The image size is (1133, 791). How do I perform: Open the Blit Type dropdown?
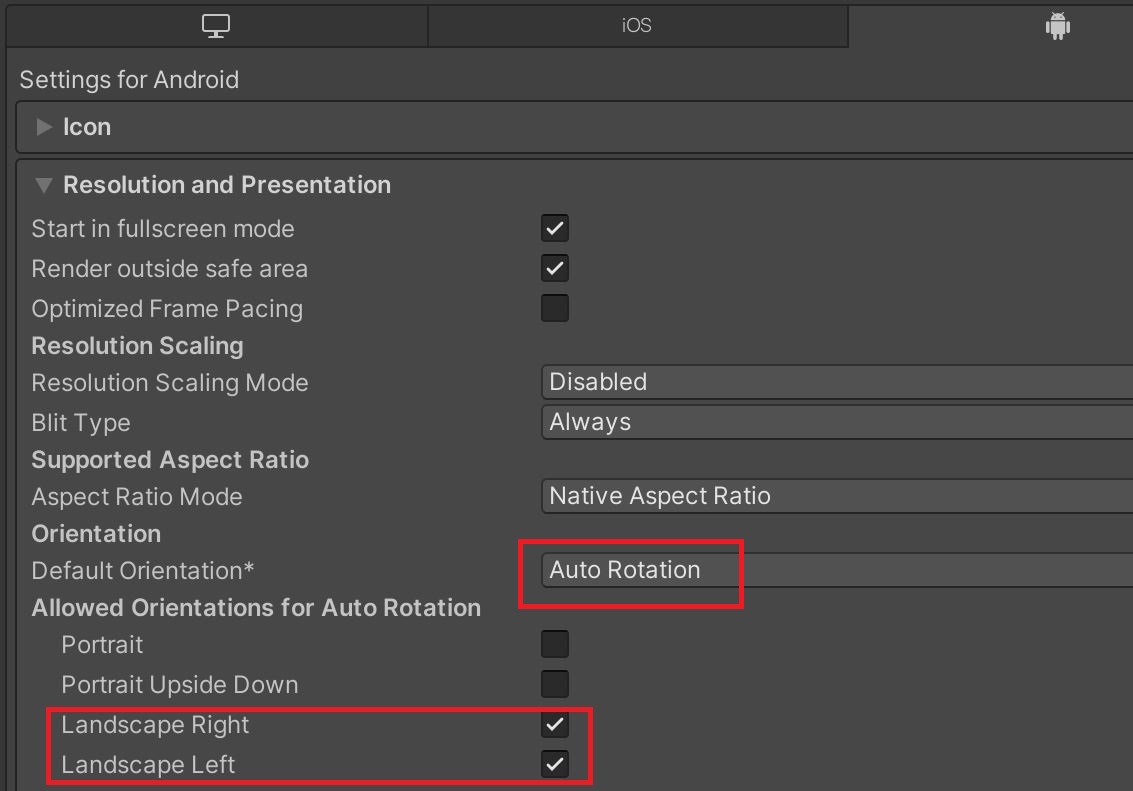837,422
